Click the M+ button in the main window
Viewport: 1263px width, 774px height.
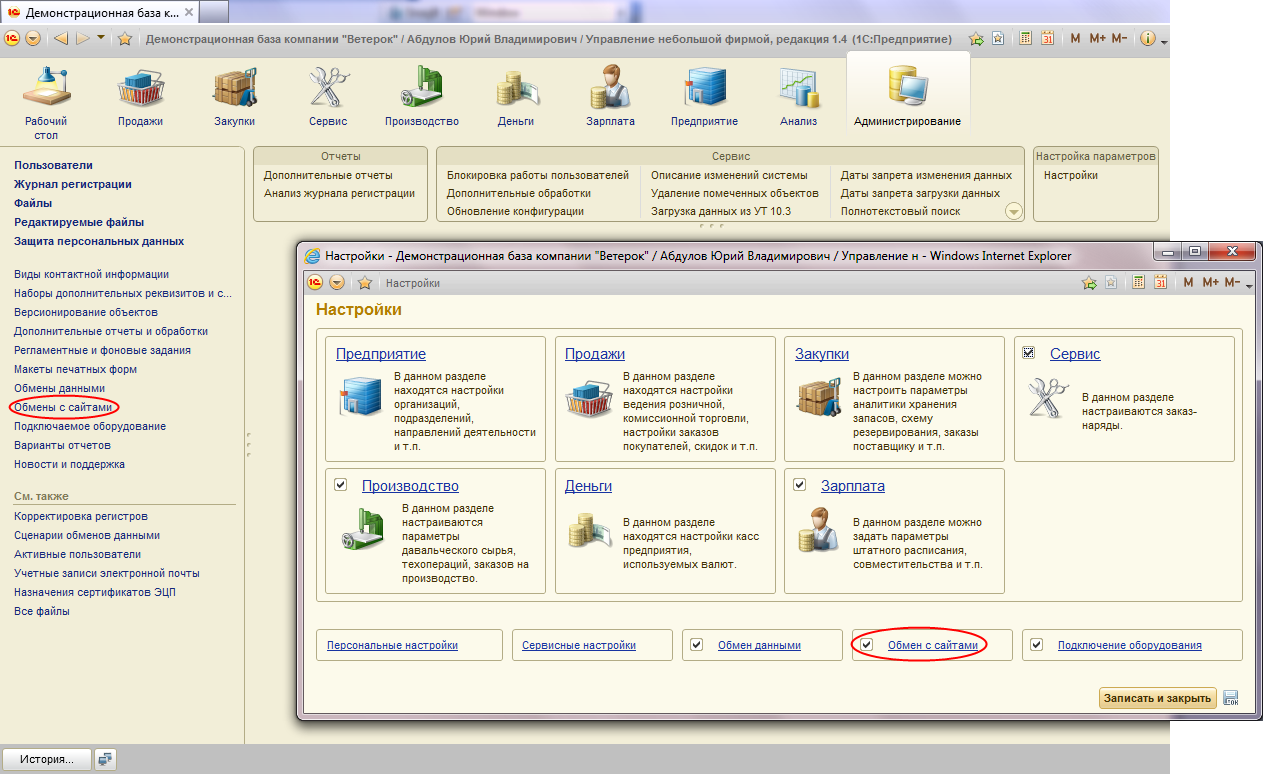1097,39
